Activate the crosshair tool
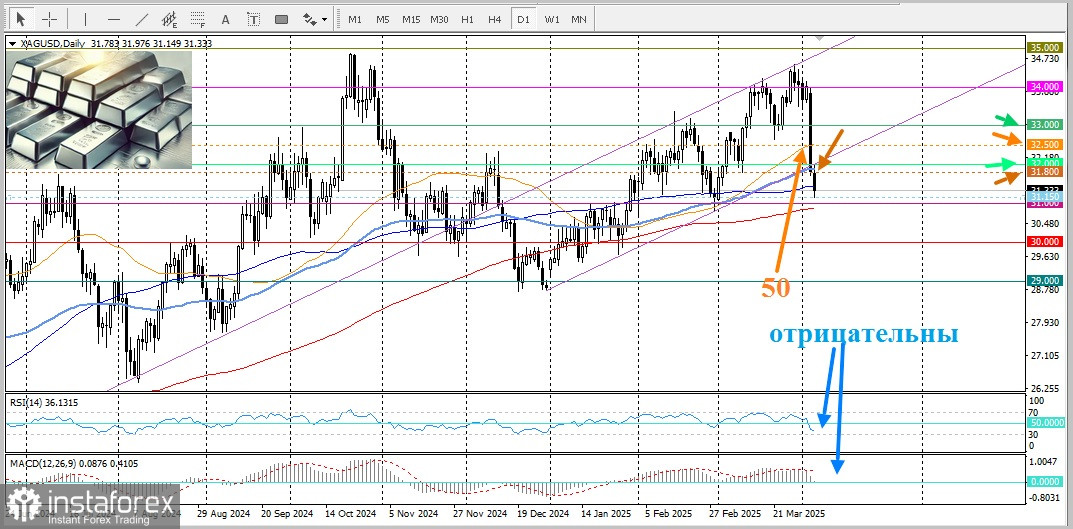Image resolution: width=1073 pixels, height=529 pixels. point(49,19)
